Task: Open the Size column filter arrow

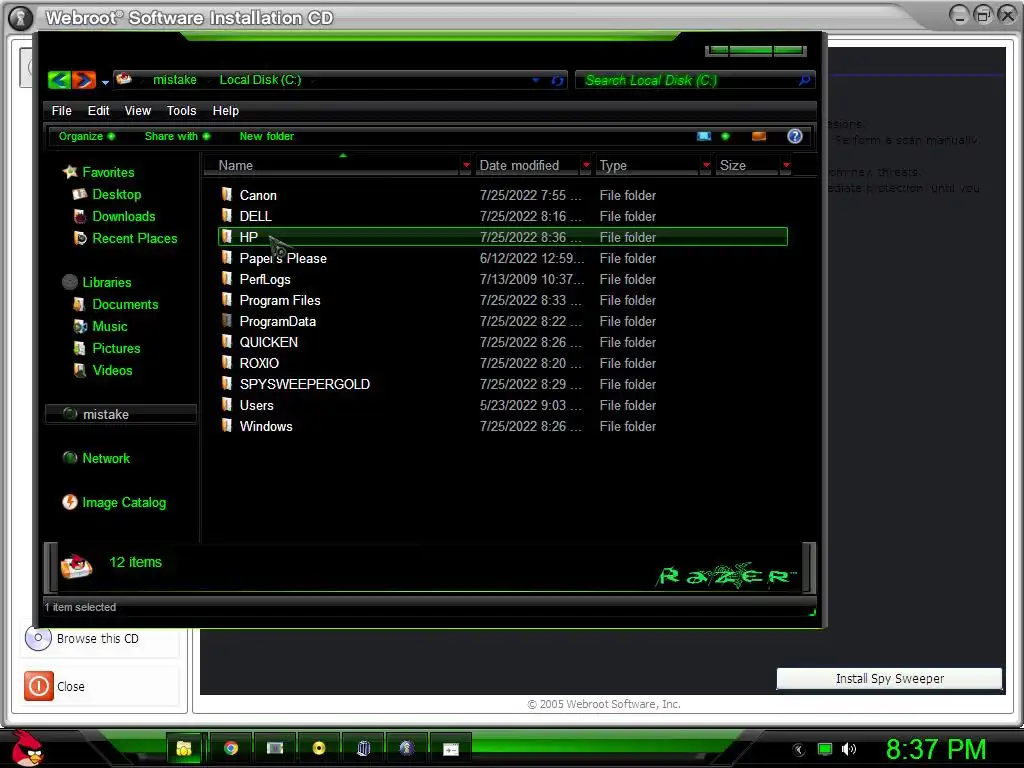Action: pos(786,165)
